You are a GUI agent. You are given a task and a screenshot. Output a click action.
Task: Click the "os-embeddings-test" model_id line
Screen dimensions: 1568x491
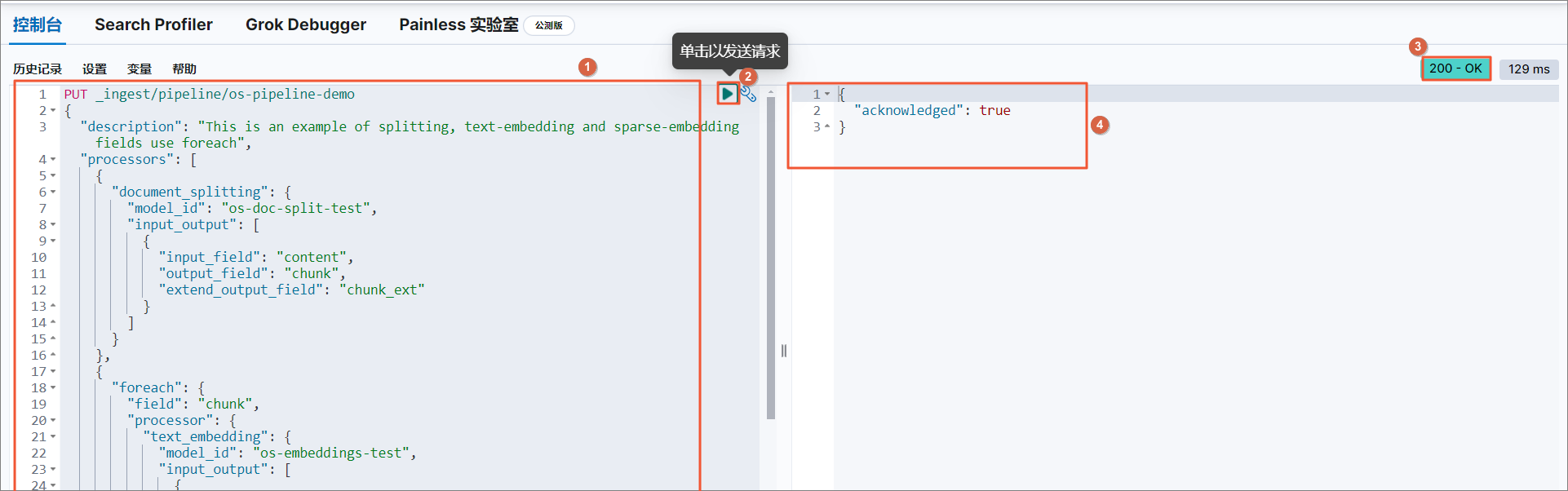288,453
